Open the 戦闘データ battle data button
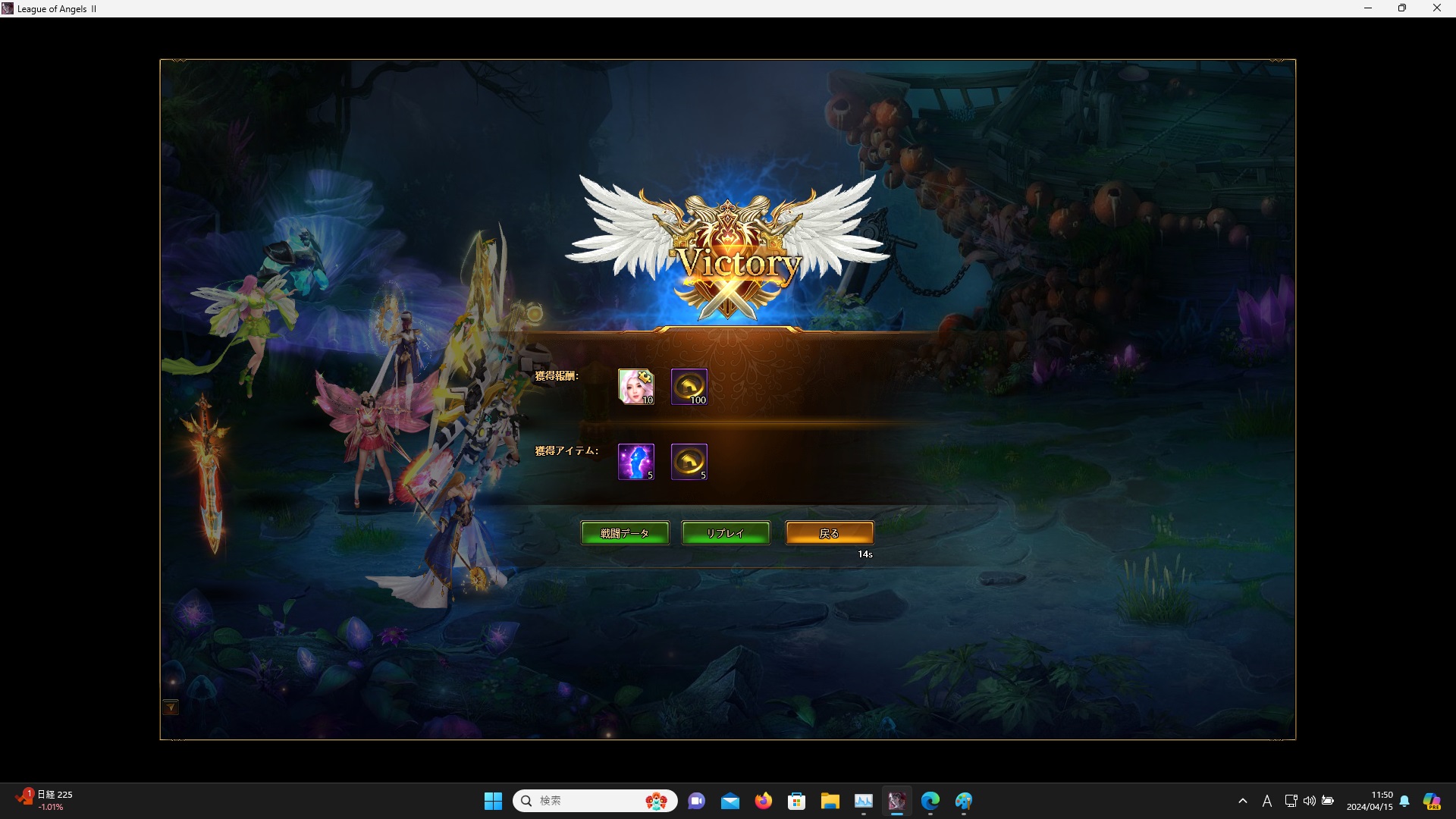 (x=625, y=533)
